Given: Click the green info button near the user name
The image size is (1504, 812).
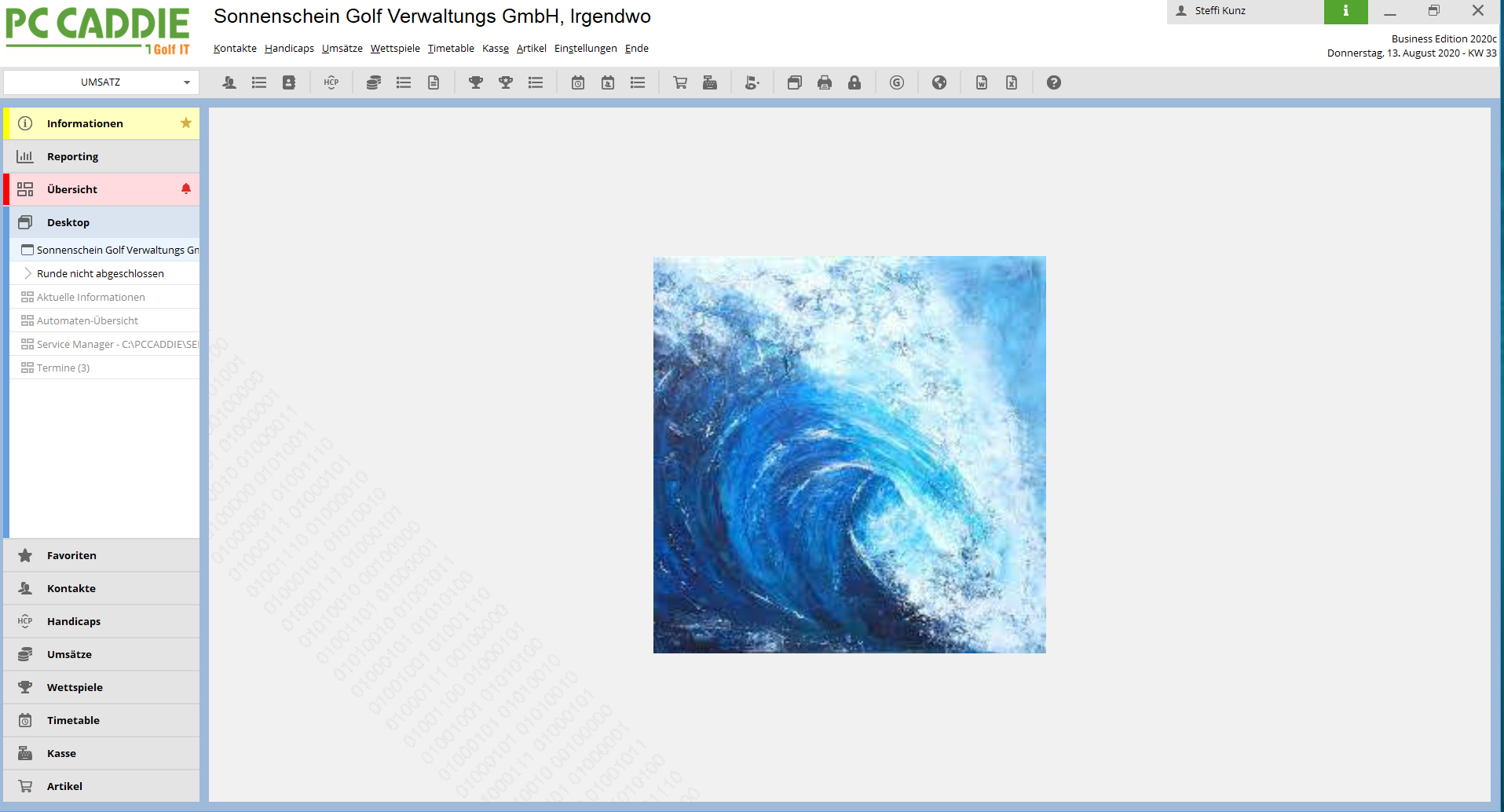Looking at the screenshot, I should pyautogui.click(x=1345, y=11).
